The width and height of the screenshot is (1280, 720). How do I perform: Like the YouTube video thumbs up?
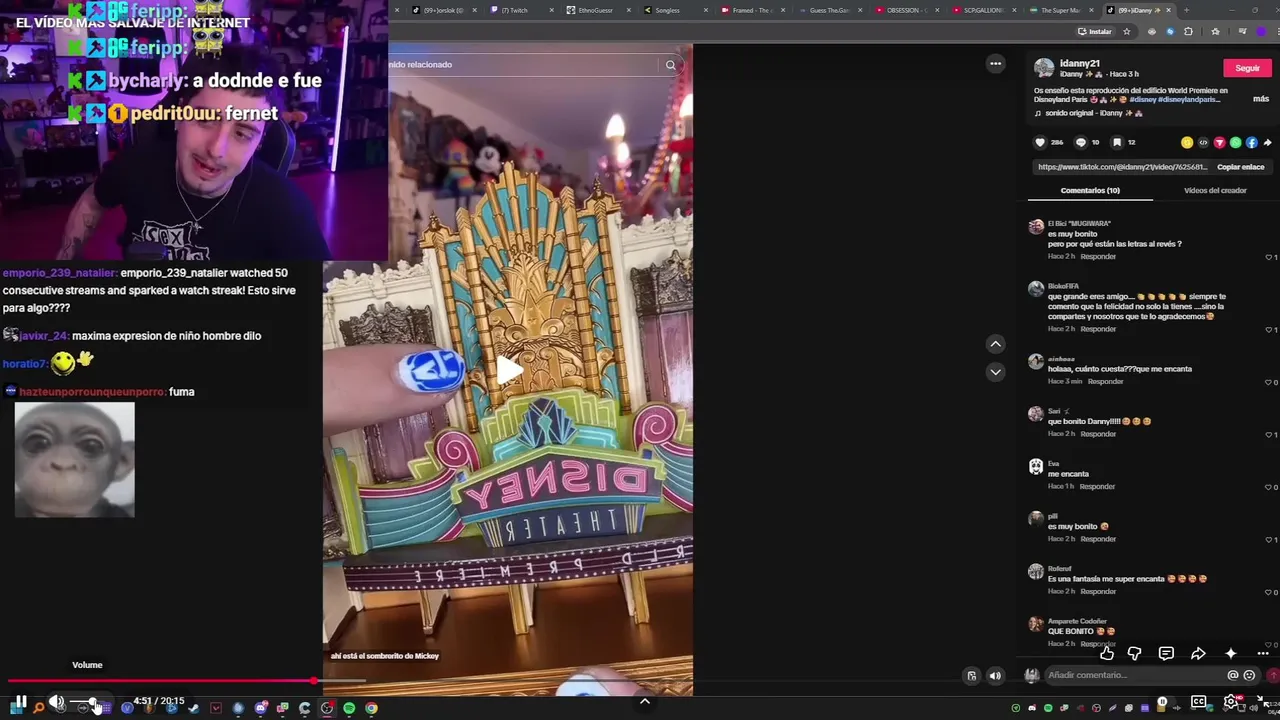pyautogui.click(x=1106, y=653)
